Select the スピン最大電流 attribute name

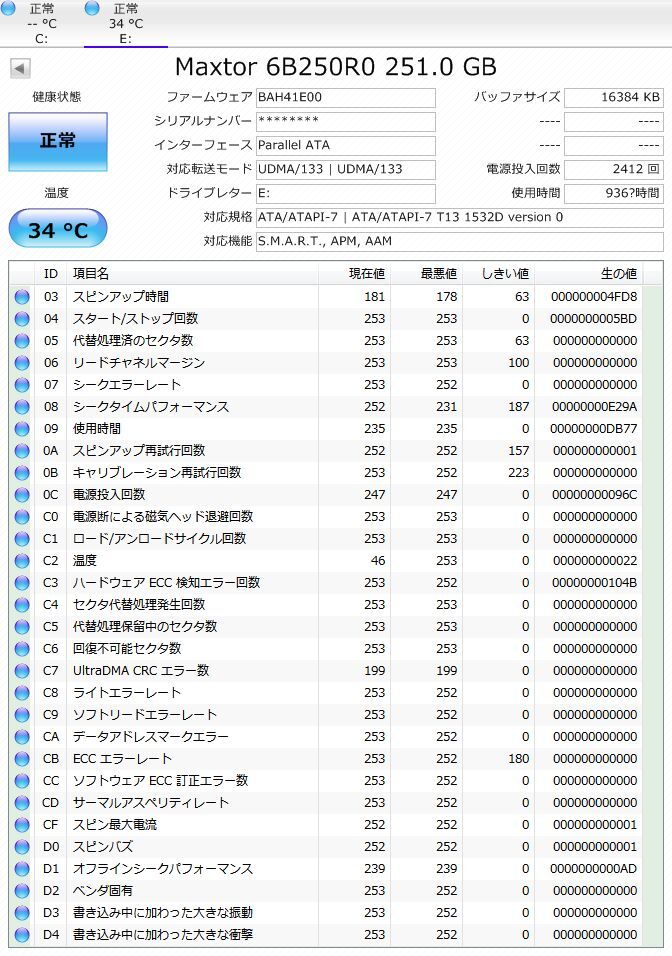(115, 825)
